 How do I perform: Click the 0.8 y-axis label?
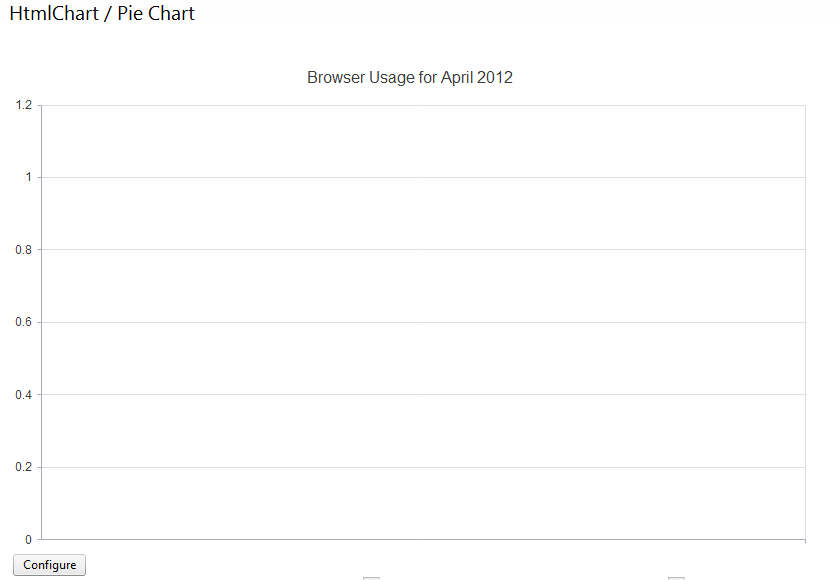(x=24, y=250)
